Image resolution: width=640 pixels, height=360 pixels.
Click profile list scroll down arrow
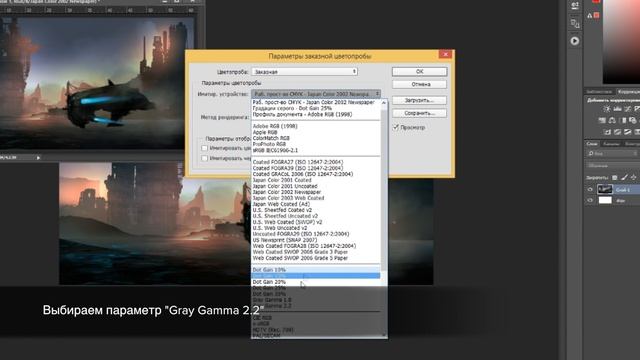(384, 335)
